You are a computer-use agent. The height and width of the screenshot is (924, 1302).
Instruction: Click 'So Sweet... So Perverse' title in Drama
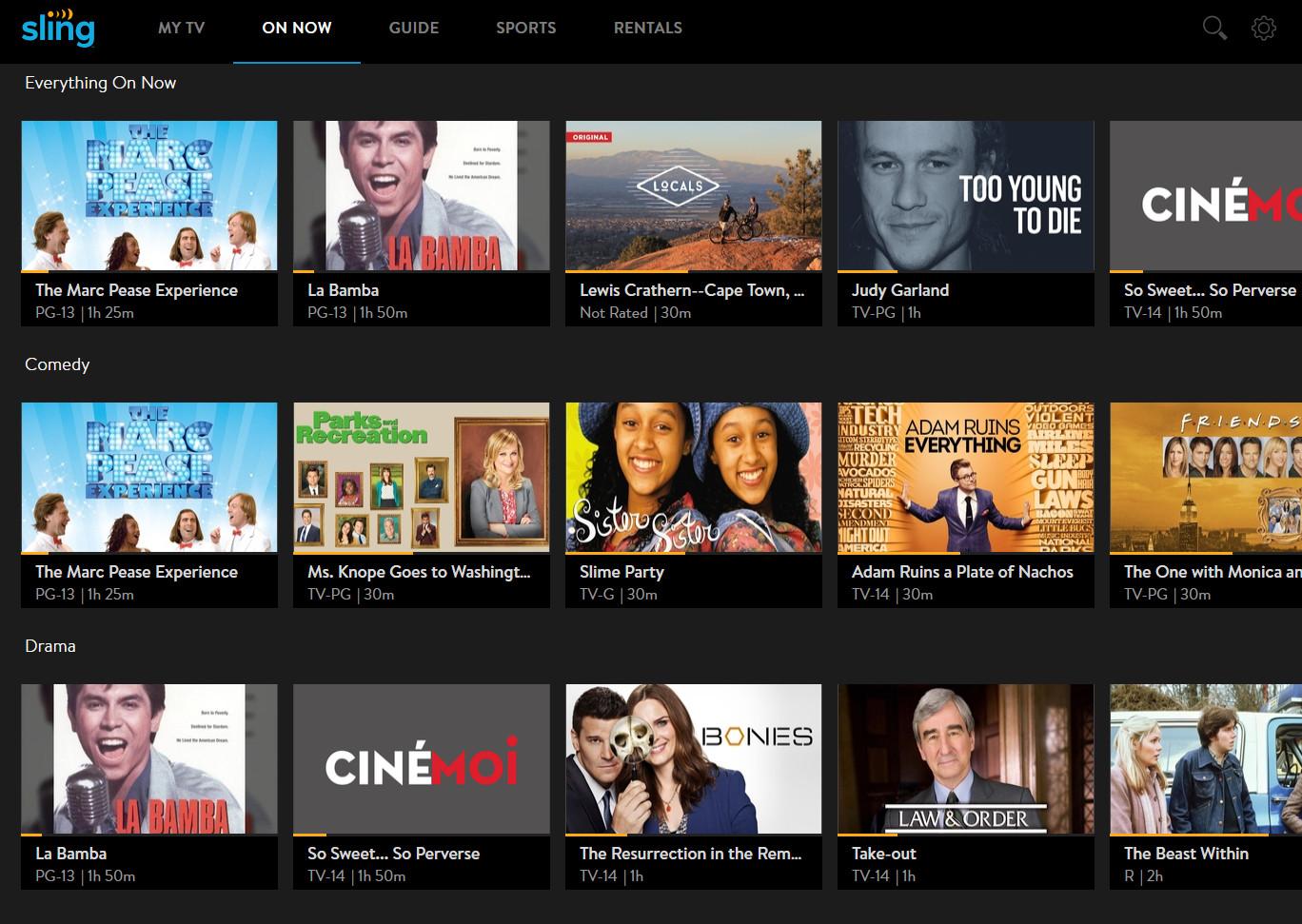(393, 854)
